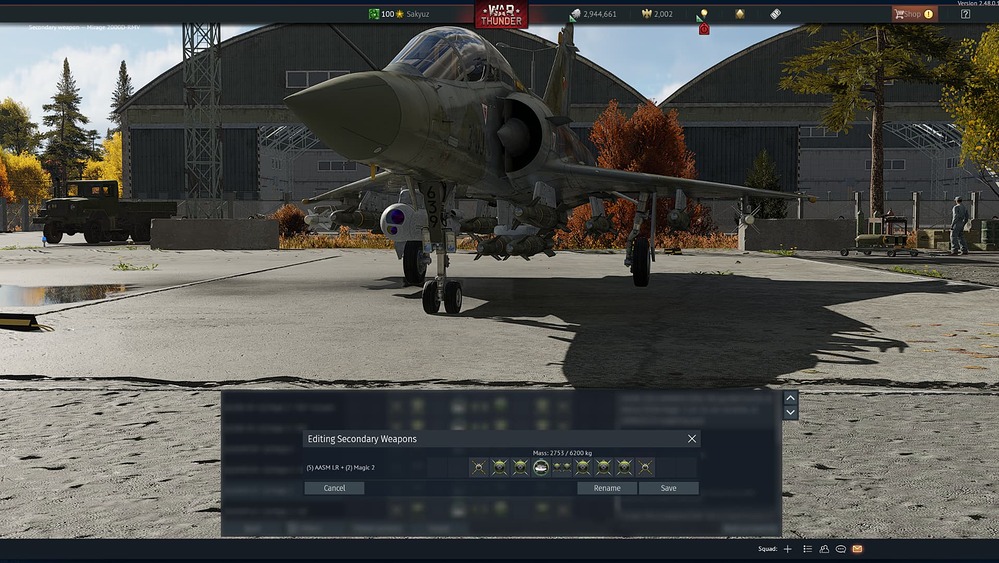Click the preset name (5) AASM LR + (2) Magic 2
The image size is (999, 563).
(x=340, y=467)
